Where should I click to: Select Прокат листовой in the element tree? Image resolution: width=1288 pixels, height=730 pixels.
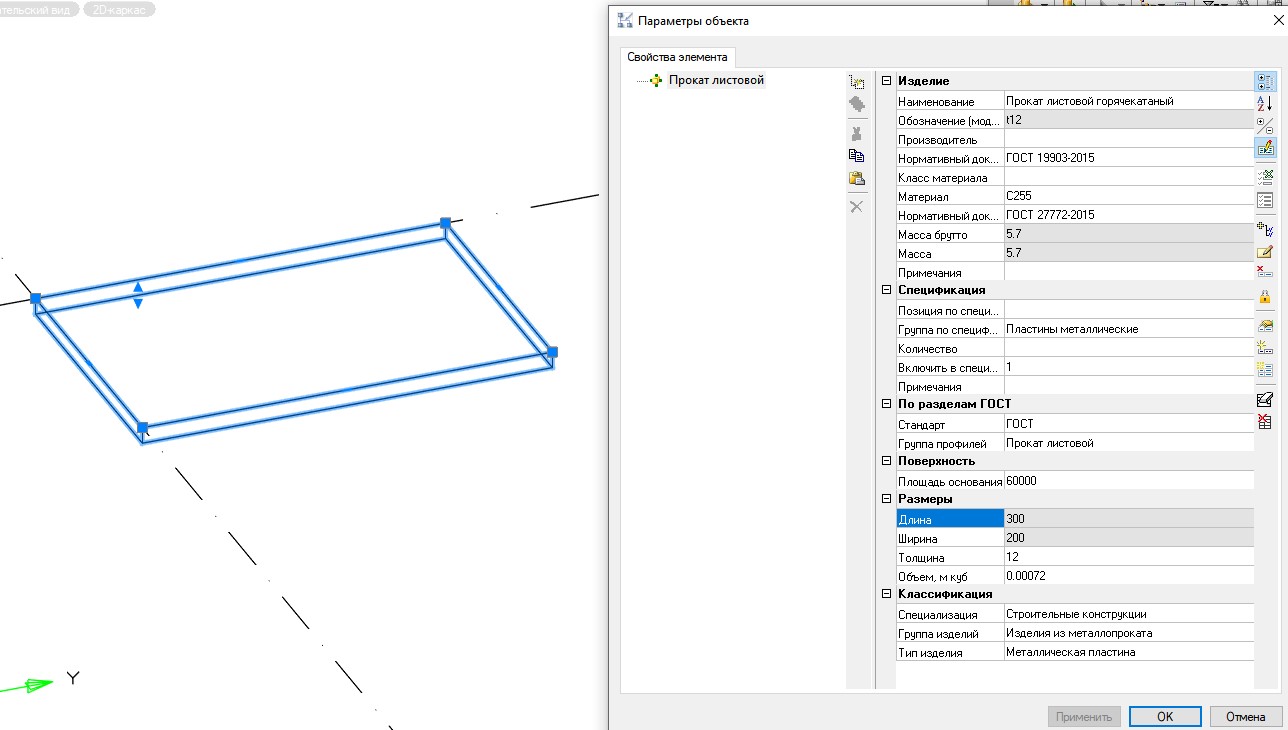[716, 80]
